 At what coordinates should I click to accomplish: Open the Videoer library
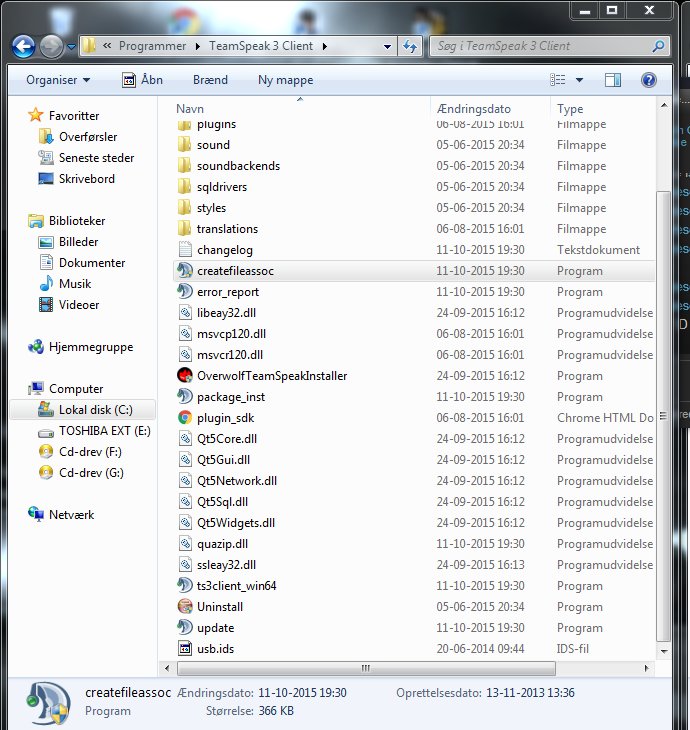tap(79, 304)
